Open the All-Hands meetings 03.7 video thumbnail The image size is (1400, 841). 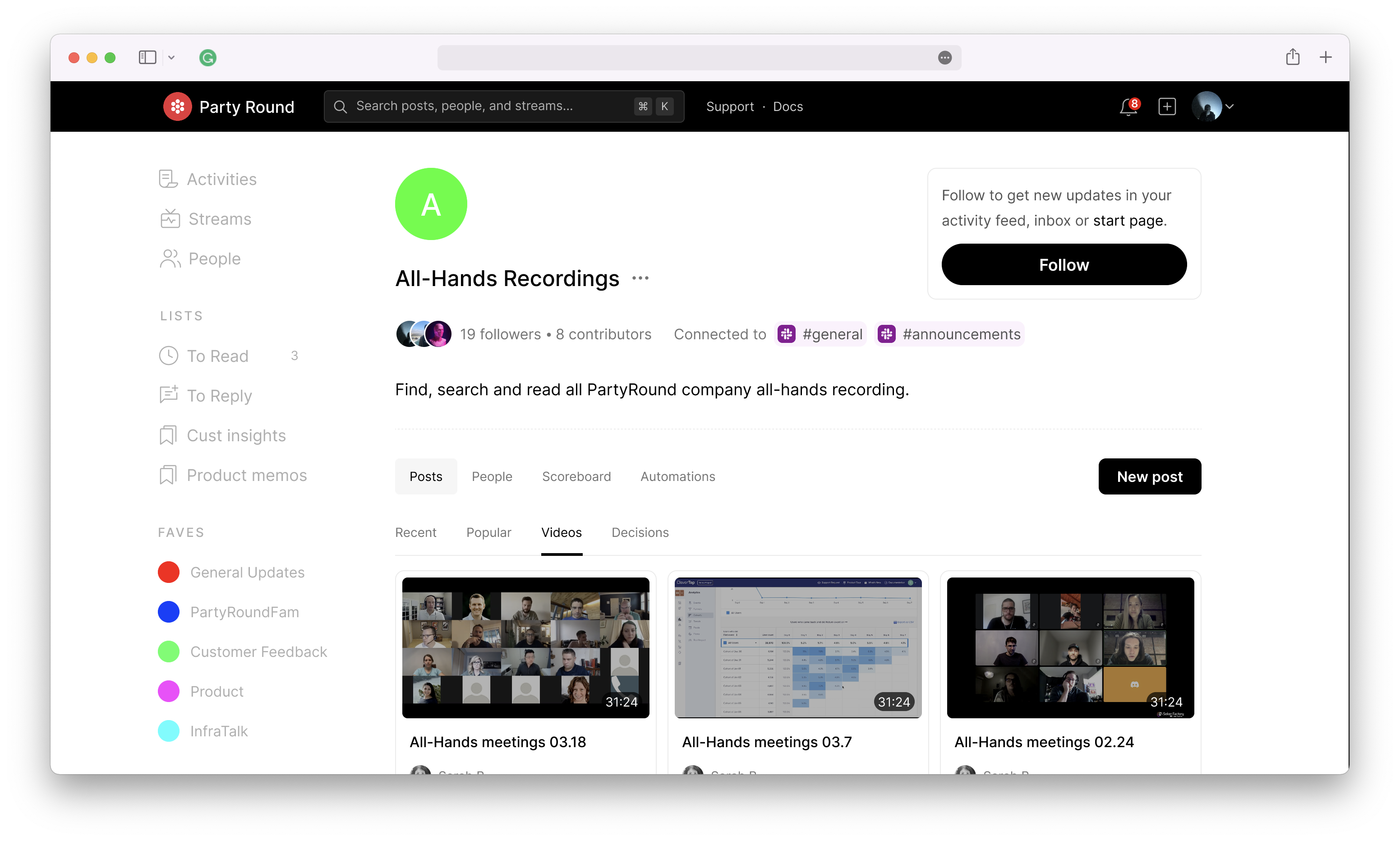coord(797,648)
